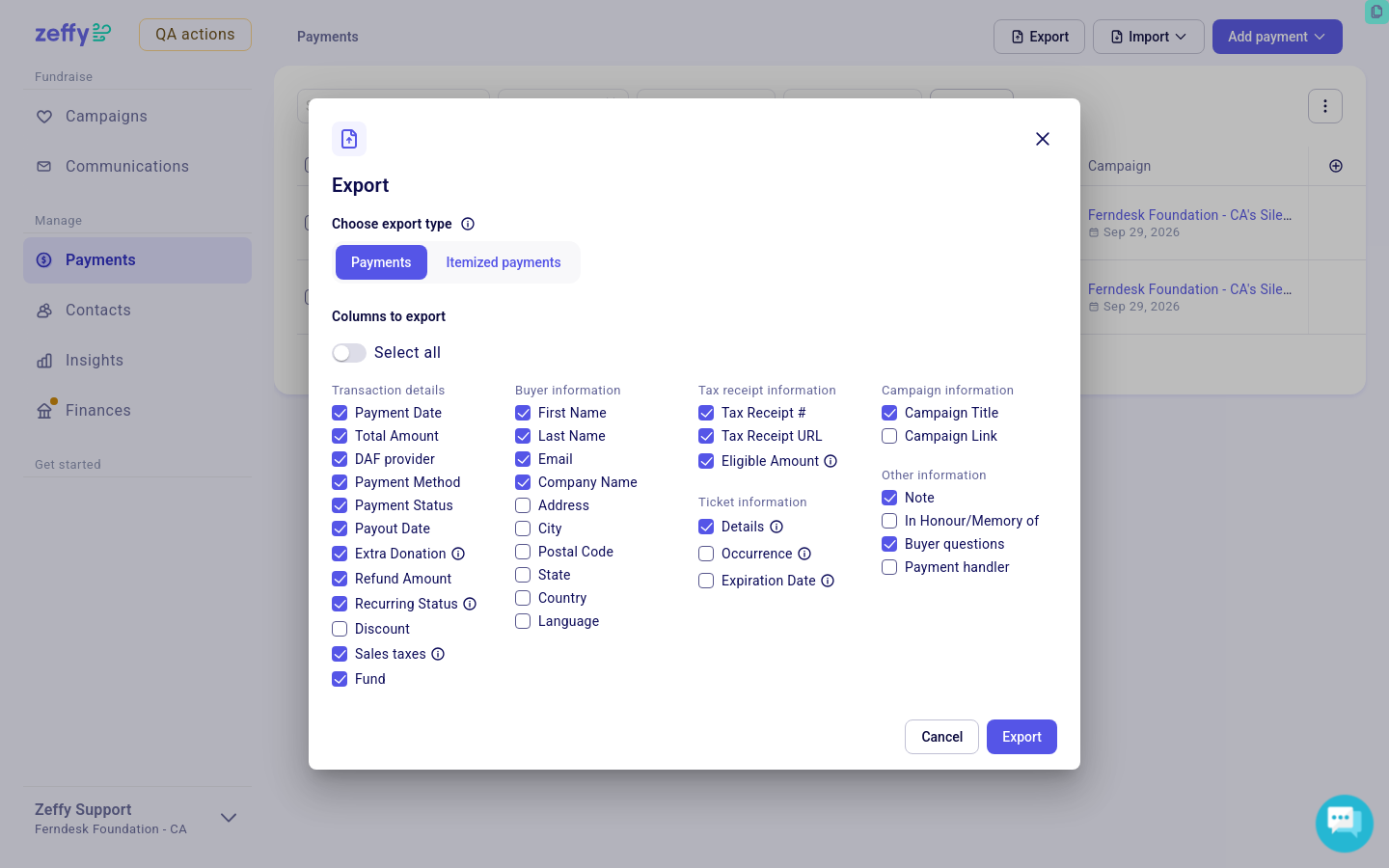Click the info icon next to Extra Donation

[x=458, y=554]
